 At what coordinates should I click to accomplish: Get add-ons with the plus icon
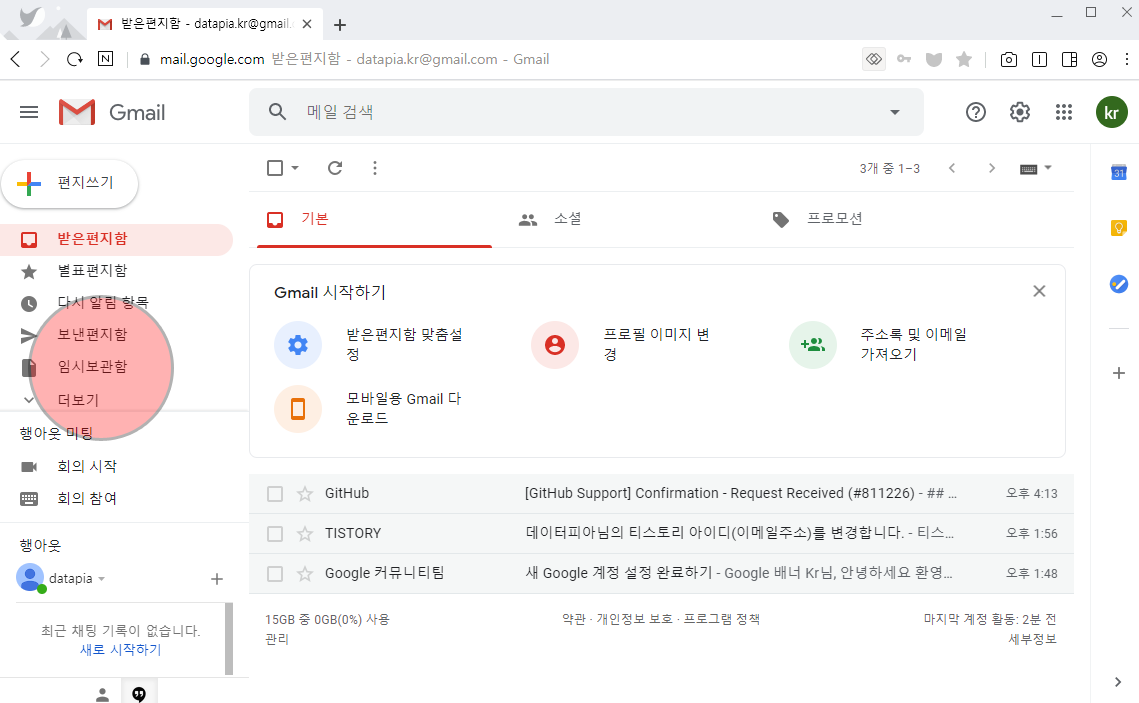(1119, 373)
